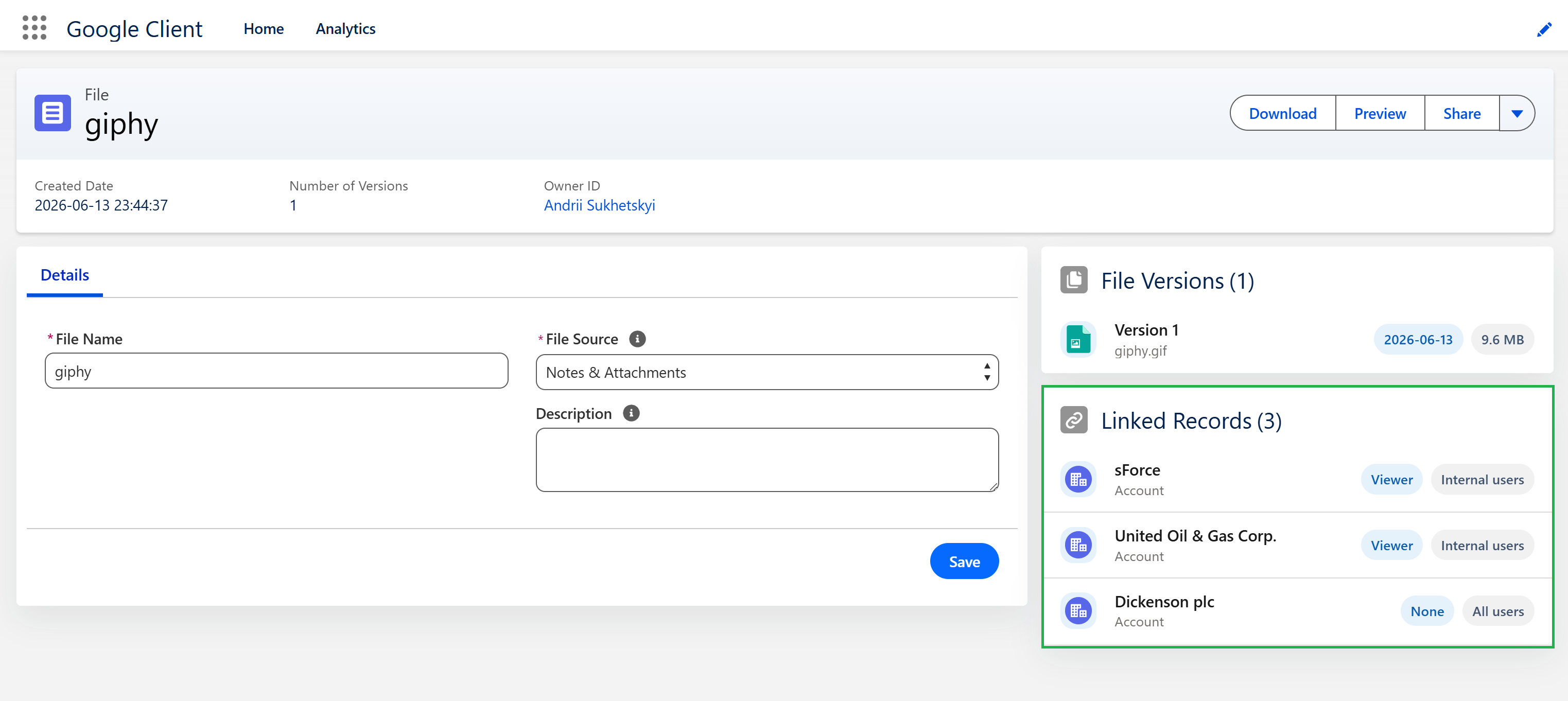Click the Share button
This screenshot has height=701, width=1568.
[x=1461, y=113]
